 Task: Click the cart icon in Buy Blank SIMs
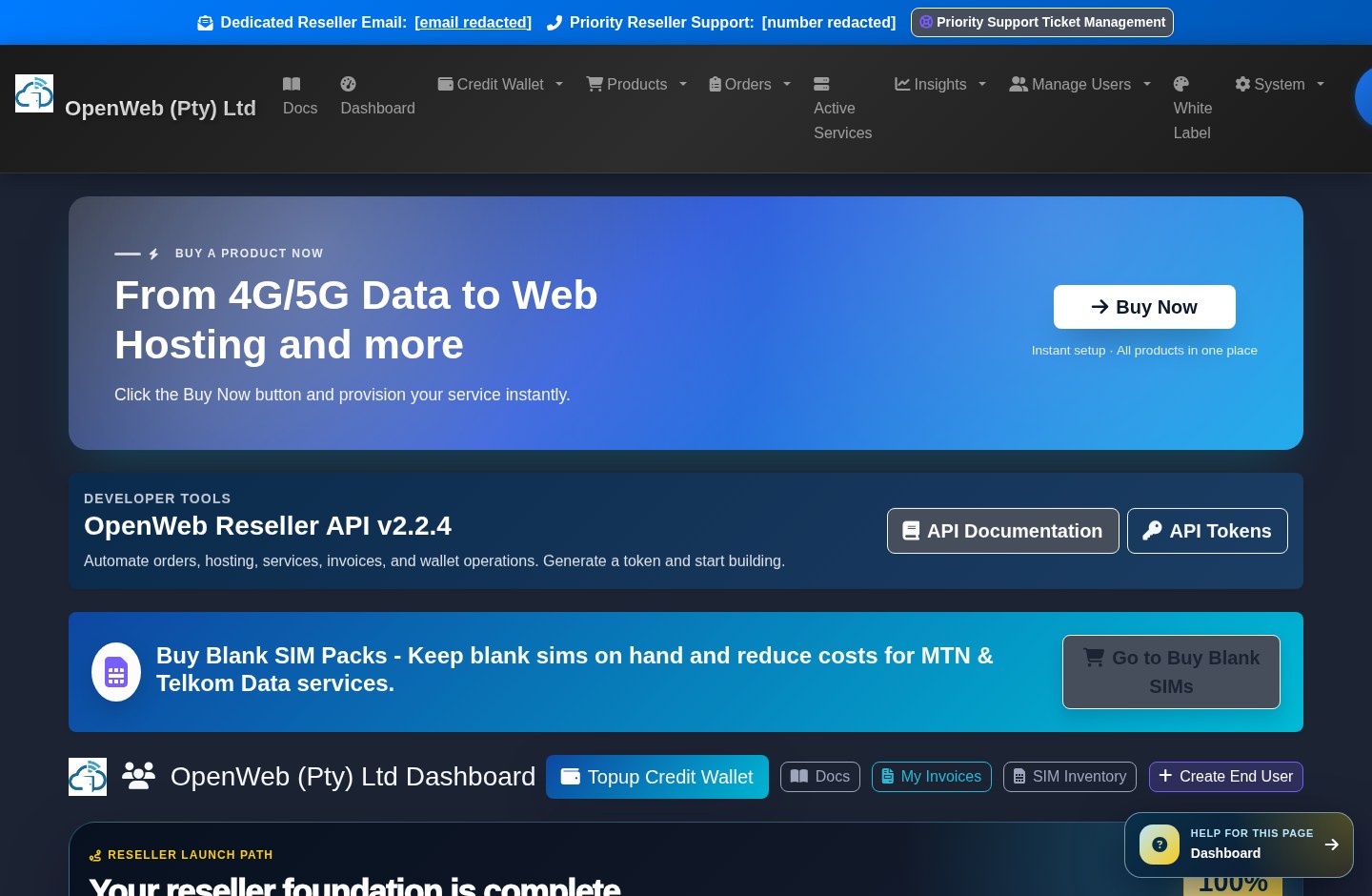(1094, 657)
